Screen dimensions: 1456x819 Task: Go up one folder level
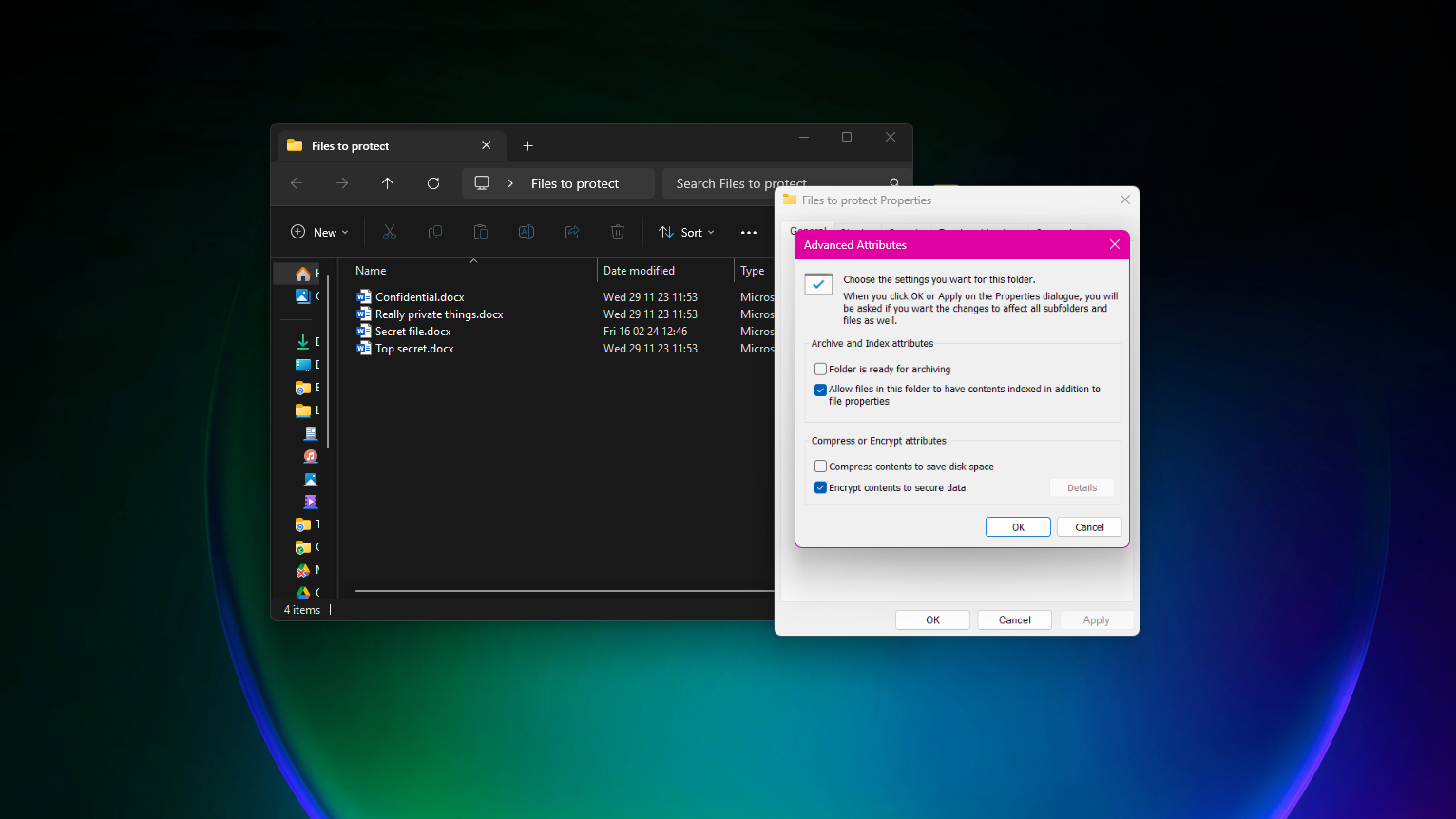click(388, 183)
